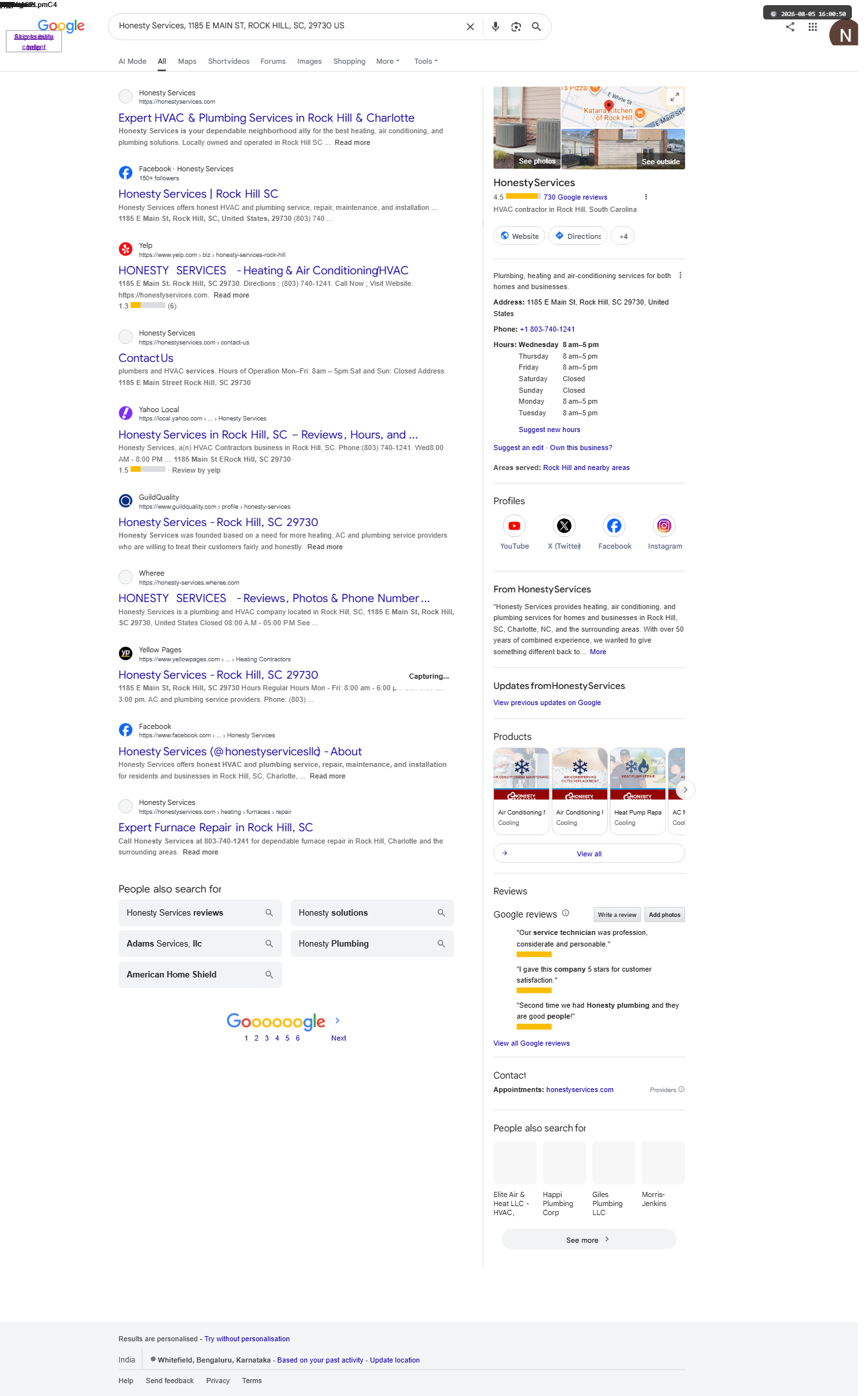Open the Facebook profile icon in Profiles
This screenshot has width=868, height=1396.
coord(614,526)
